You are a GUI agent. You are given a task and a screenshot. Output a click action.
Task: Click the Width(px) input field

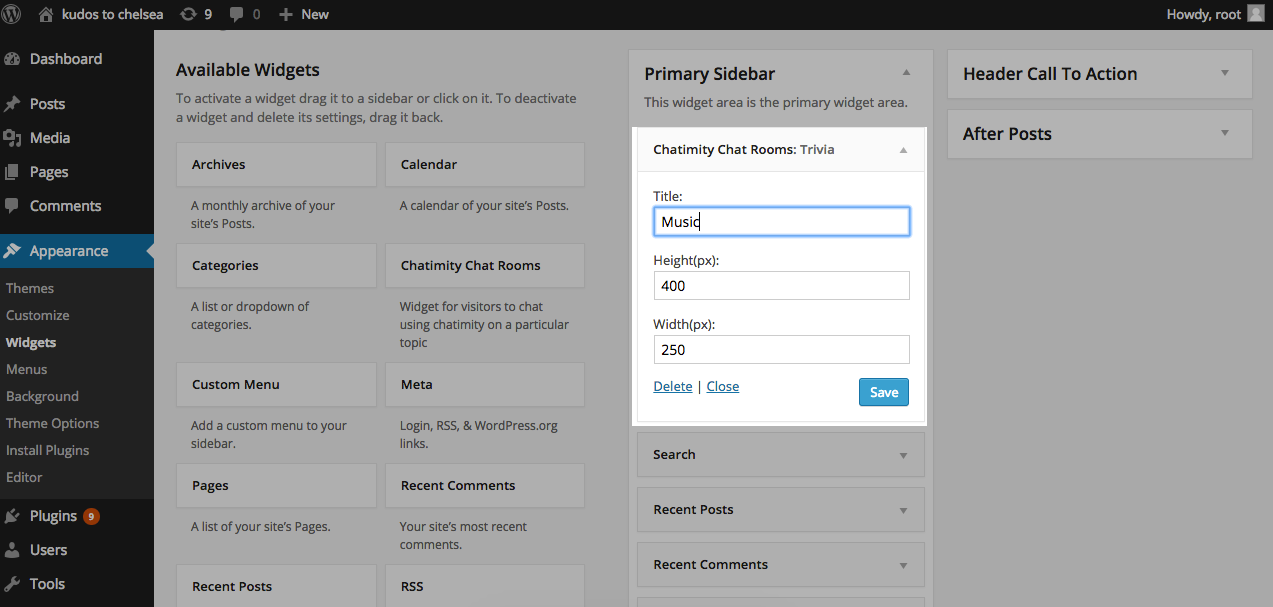click(781, 349)
